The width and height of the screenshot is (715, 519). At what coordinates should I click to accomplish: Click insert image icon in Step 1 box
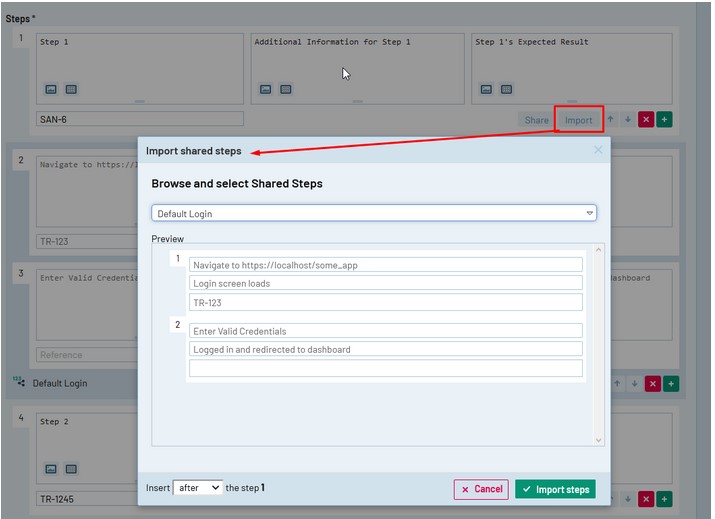(51, 89)
